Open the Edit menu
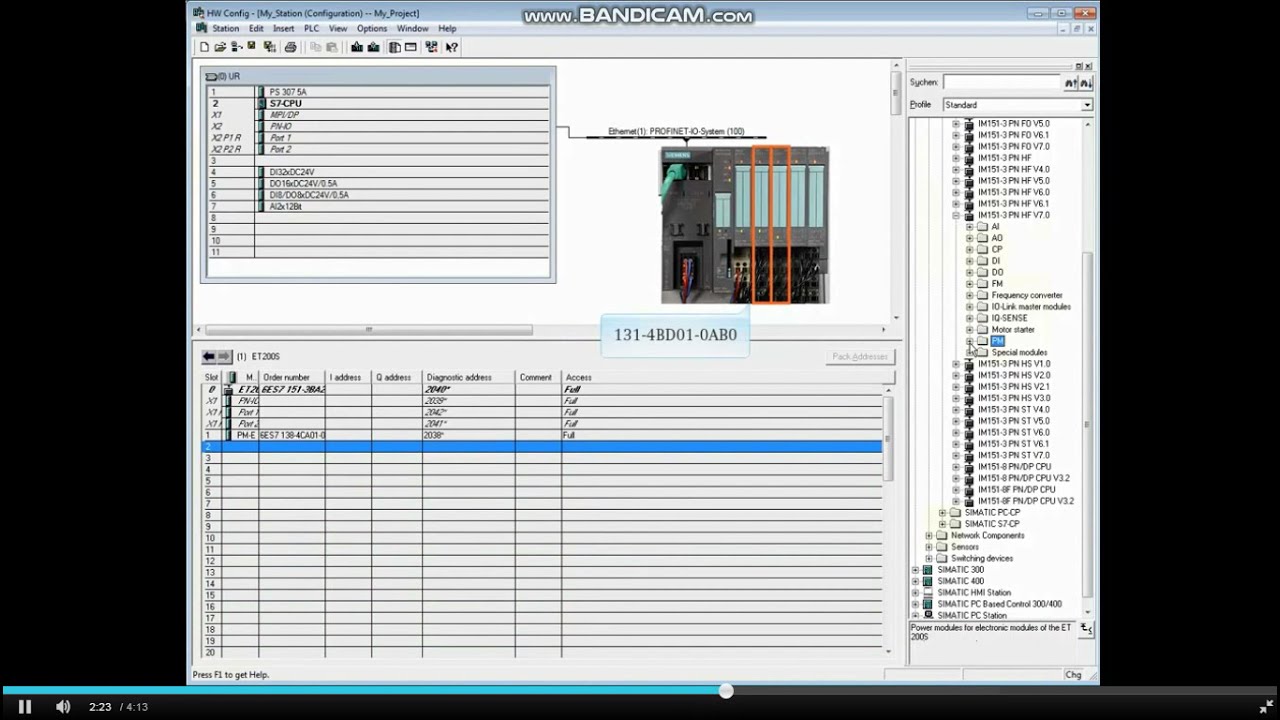Viewport: 1280px width, 720px height. coord(256,29)
